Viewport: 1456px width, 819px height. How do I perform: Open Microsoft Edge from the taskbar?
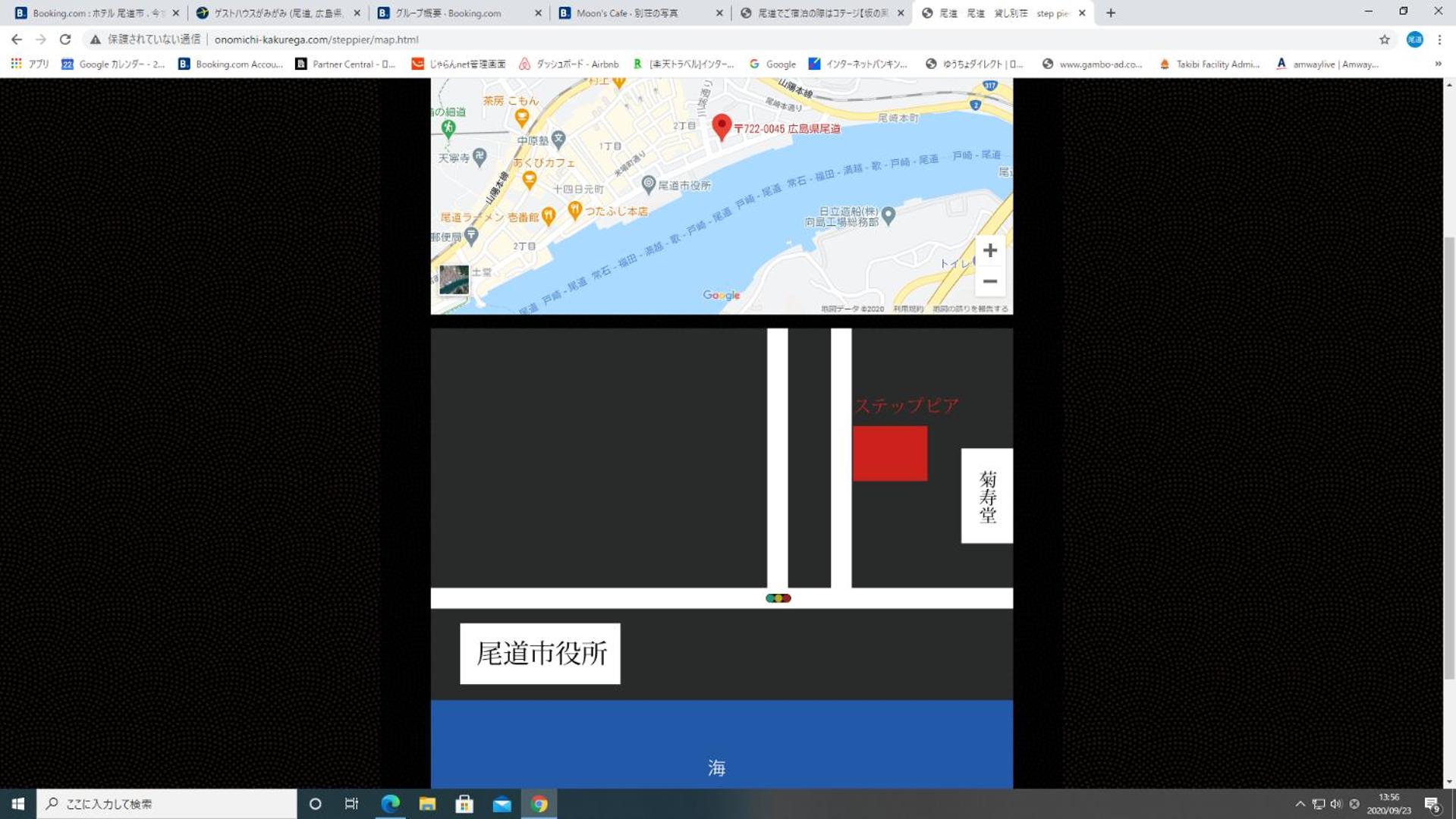pos(390,804)
